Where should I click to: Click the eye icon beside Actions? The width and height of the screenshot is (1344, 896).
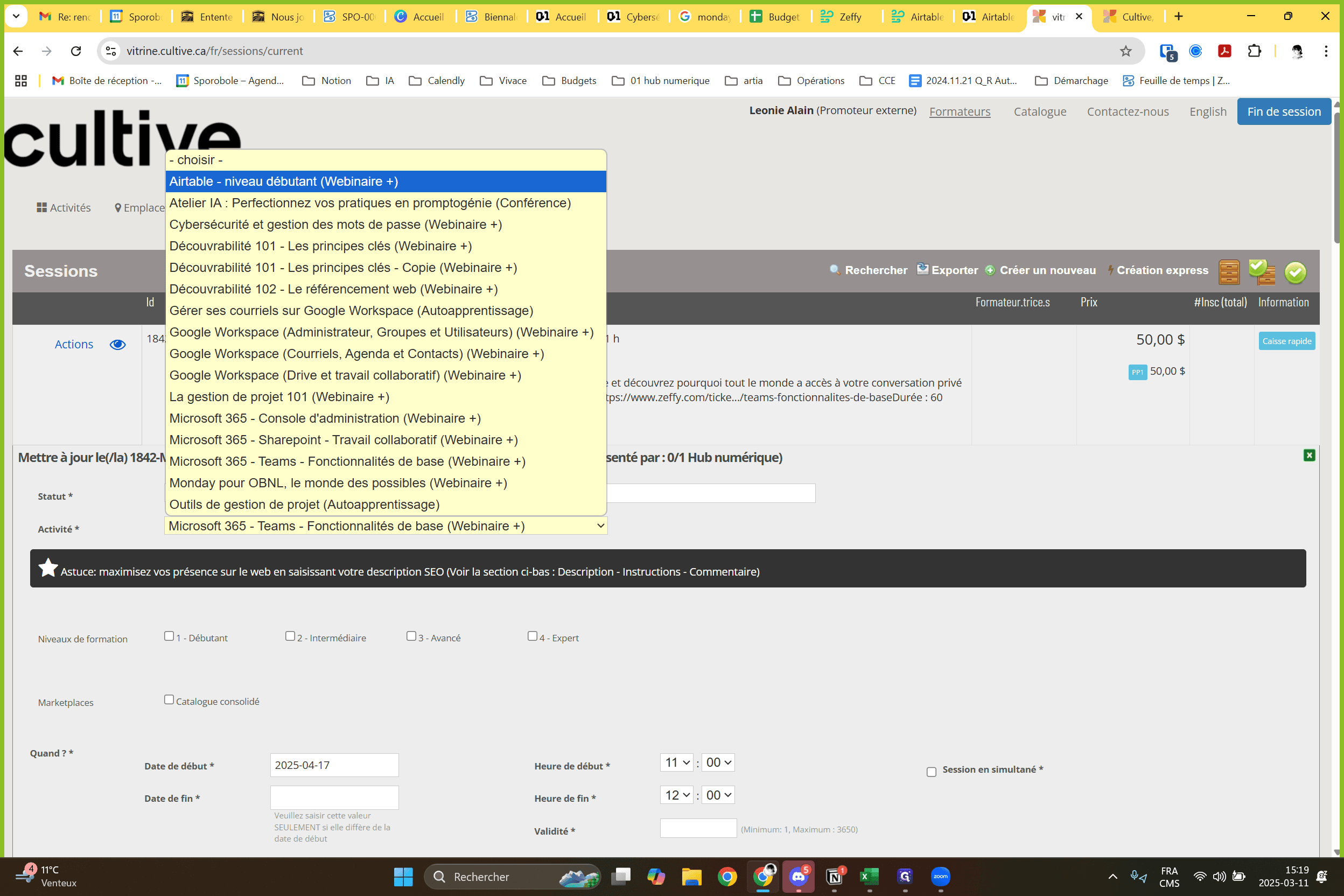point(118,345)
